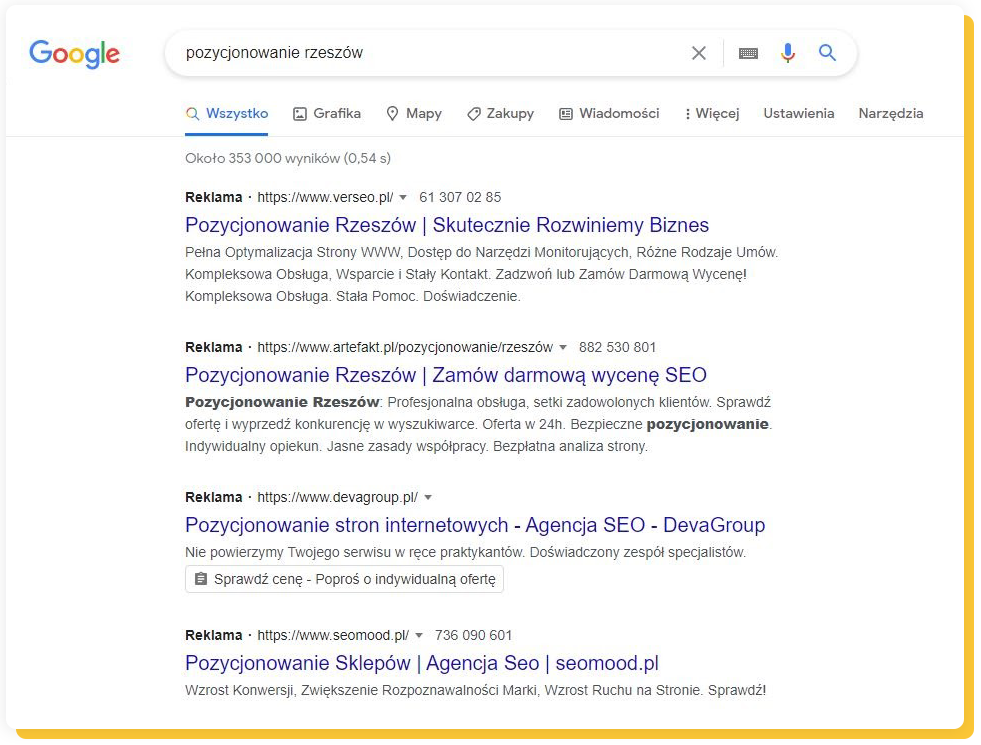981x745 pixels.
Task: Open the Pozycjonowanie Rzeszów Verseo result
Action: (448, 225)
